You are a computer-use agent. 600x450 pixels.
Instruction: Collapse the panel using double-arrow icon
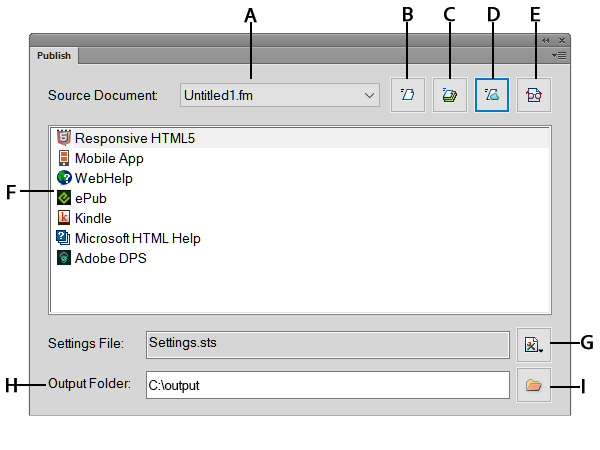[546, 41]
